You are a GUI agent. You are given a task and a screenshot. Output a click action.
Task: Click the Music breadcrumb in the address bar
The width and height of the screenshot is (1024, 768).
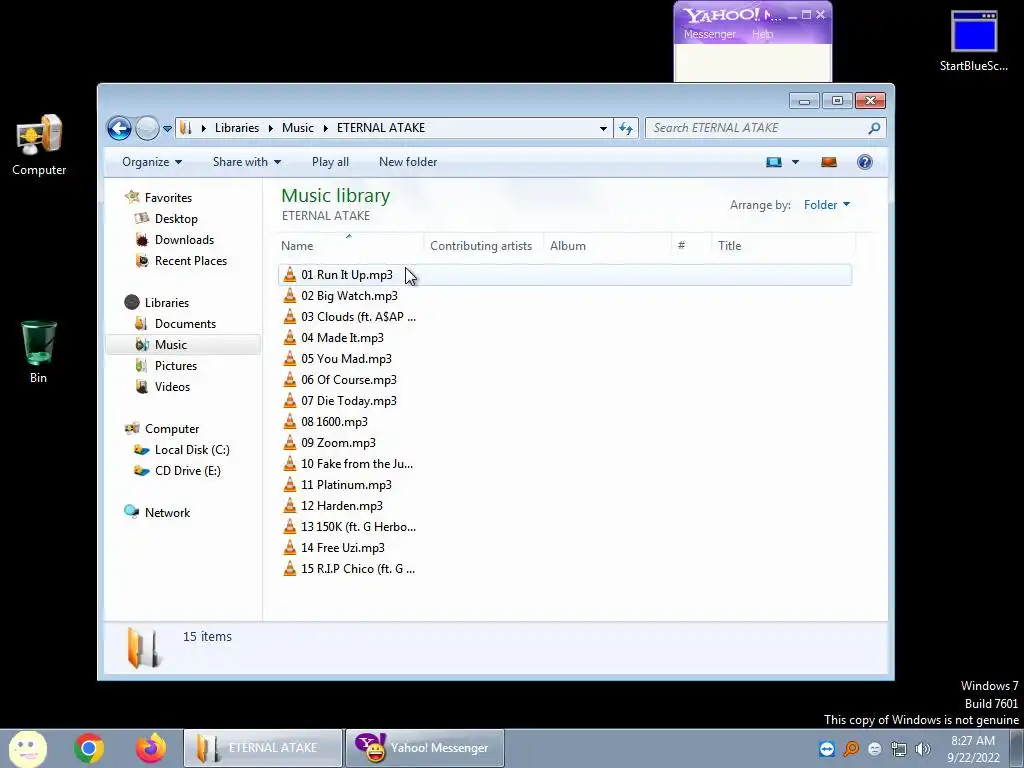coord(298,128)
